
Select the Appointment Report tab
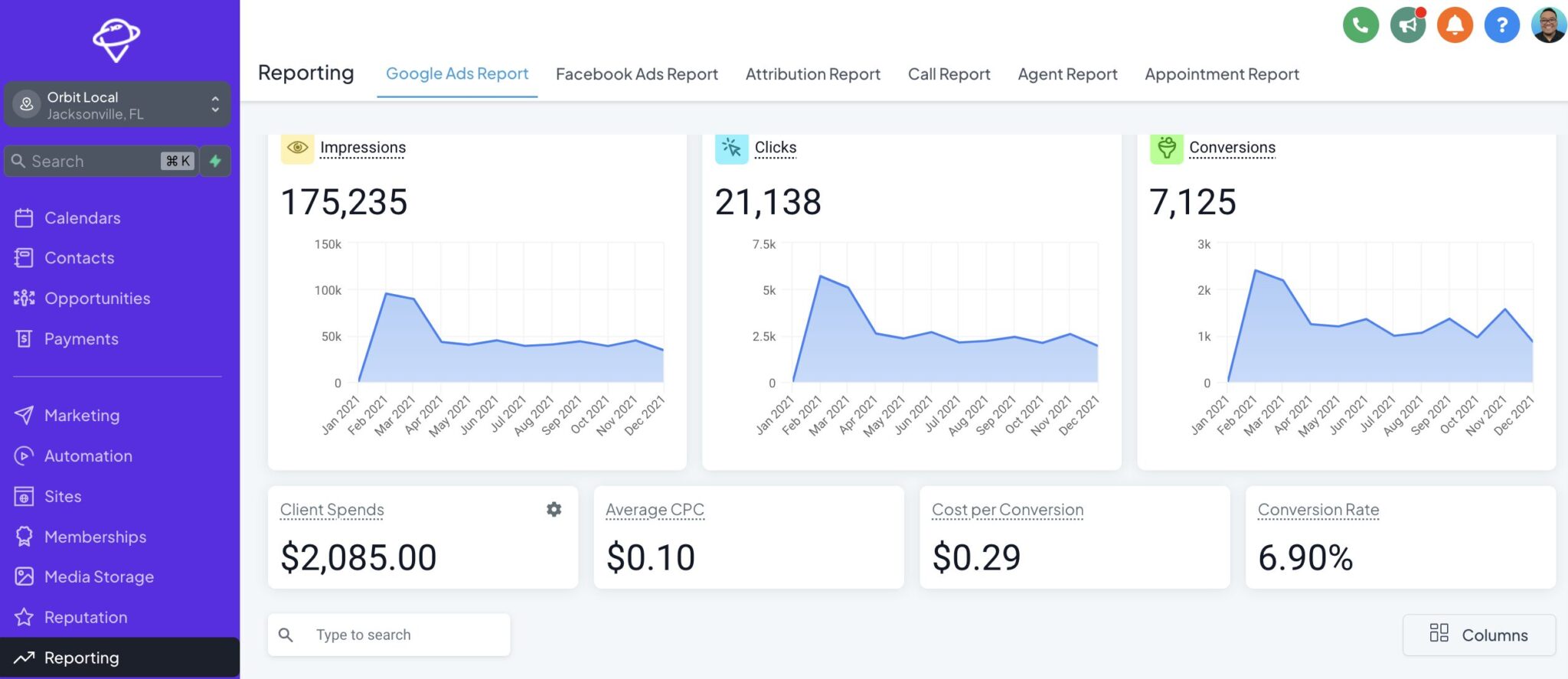(x=1222, y=74)
